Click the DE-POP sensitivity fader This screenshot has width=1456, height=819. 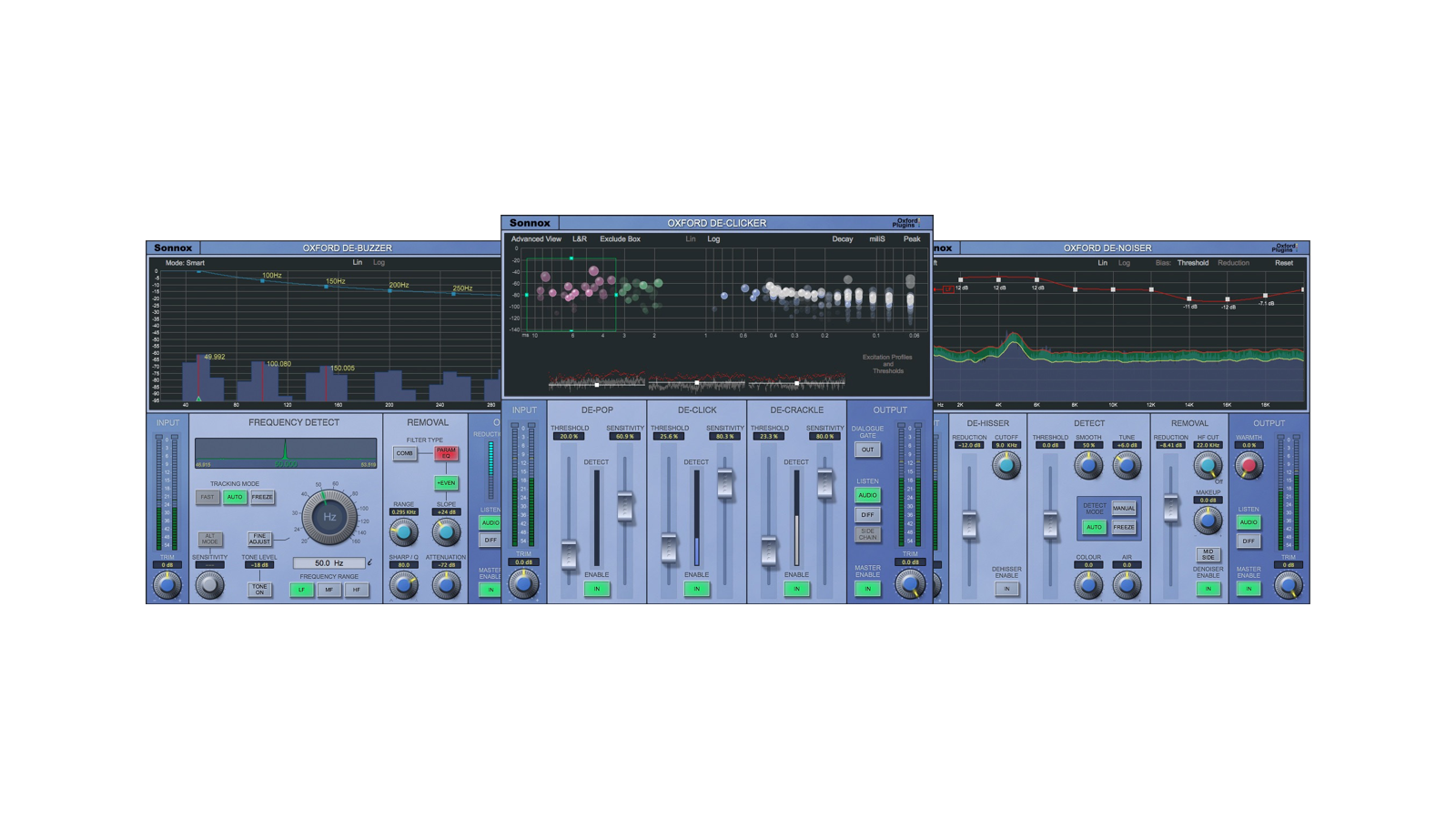[x=624, y=506]
